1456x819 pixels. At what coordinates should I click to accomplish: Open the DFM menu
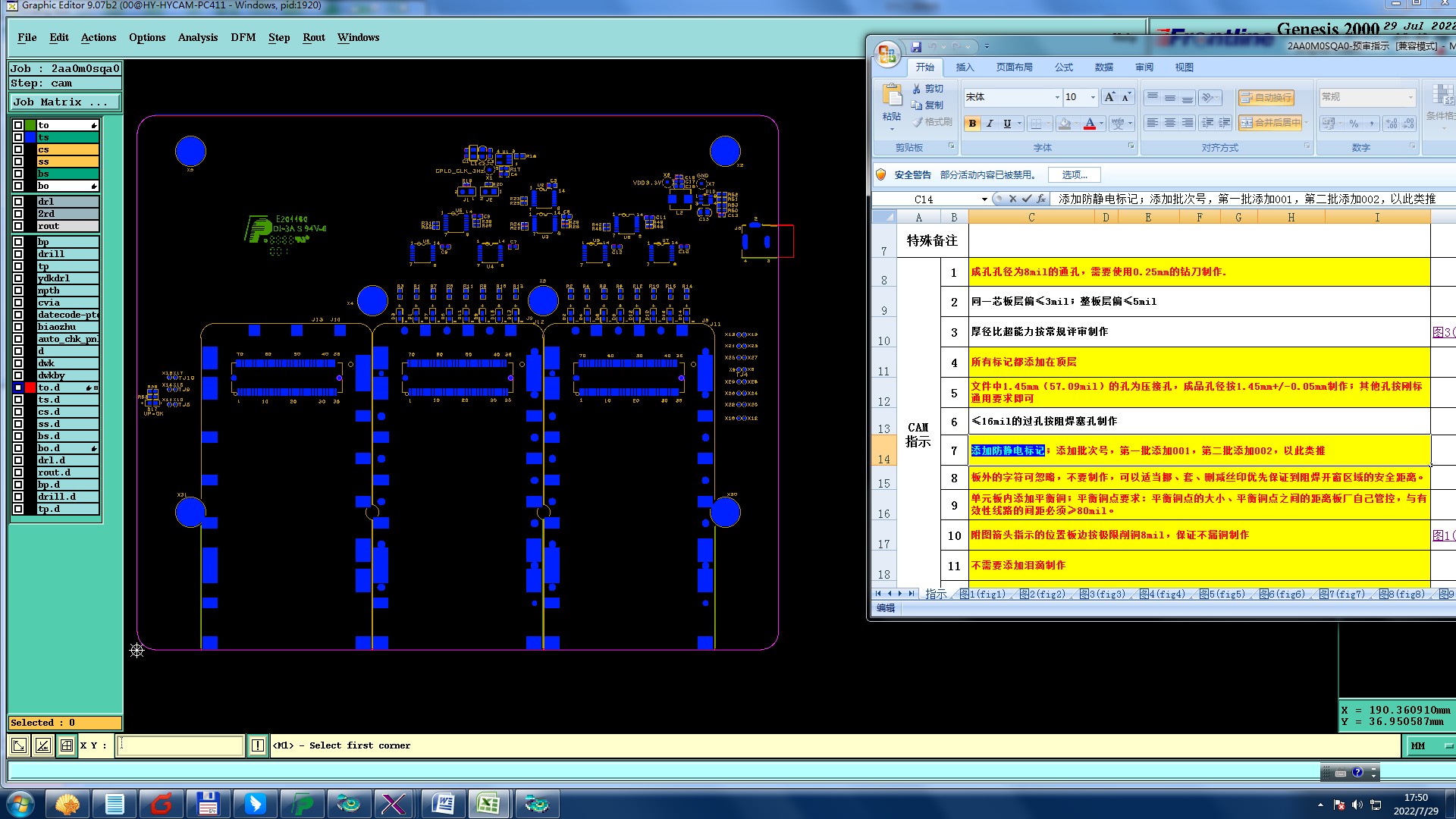(x=243, y=37)
